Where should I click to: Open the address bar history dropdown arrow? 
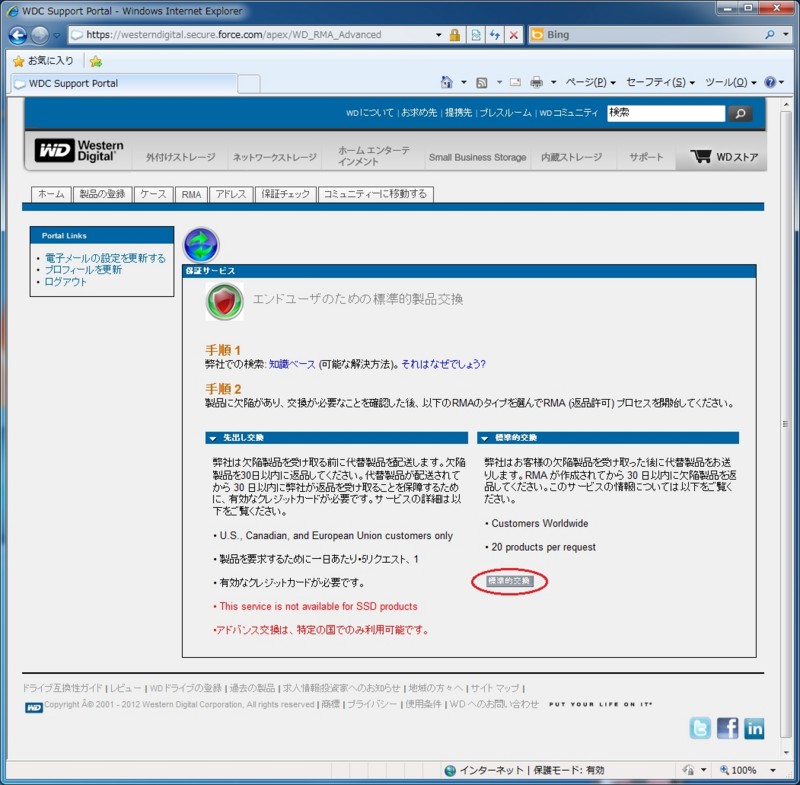pos(437,34)
